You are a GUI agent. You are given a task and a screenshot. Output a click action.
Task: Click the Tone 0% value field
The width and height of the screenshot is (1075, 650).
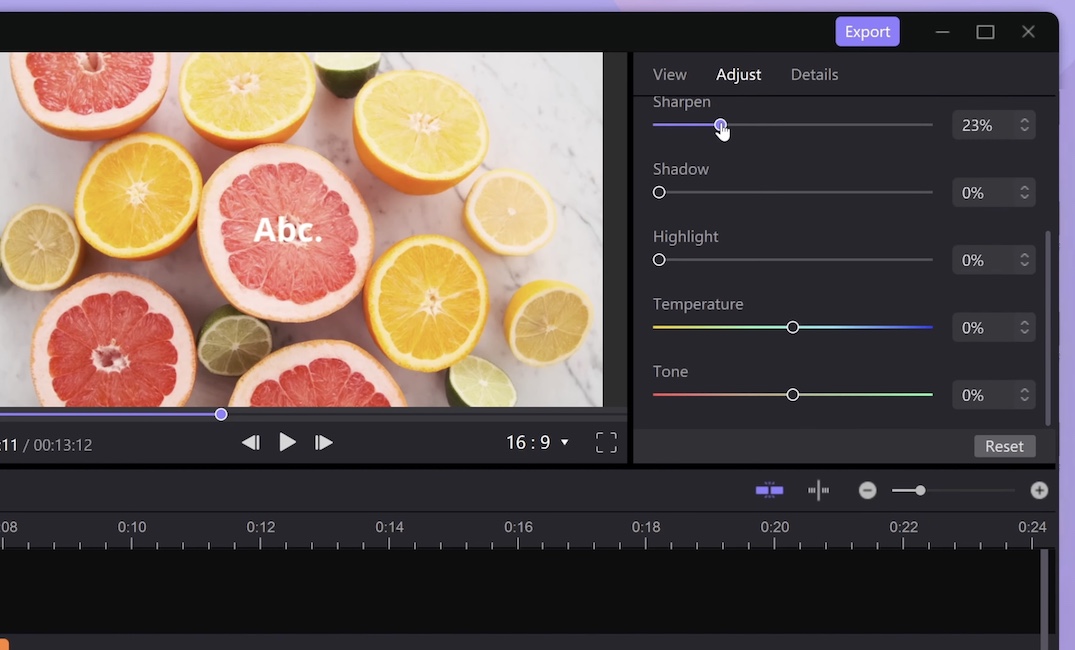(x=993, y=395)
